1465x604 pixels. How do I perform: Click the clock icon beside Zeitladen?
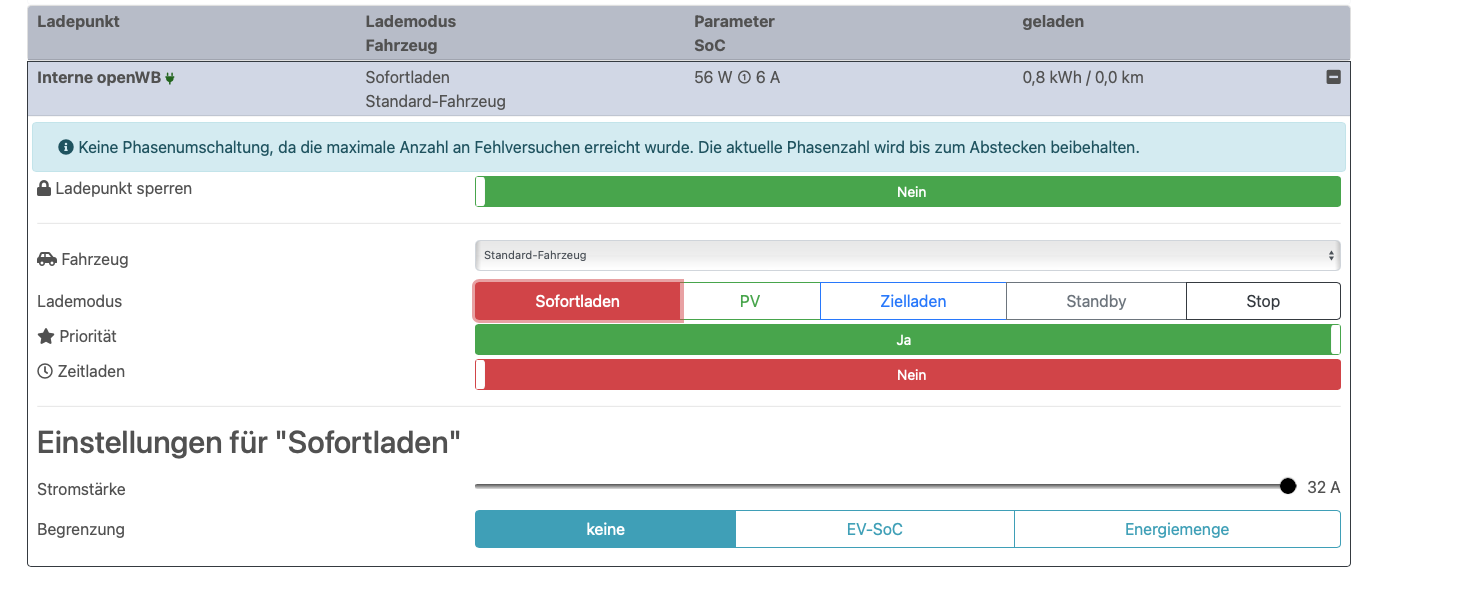tap(45, 372)
